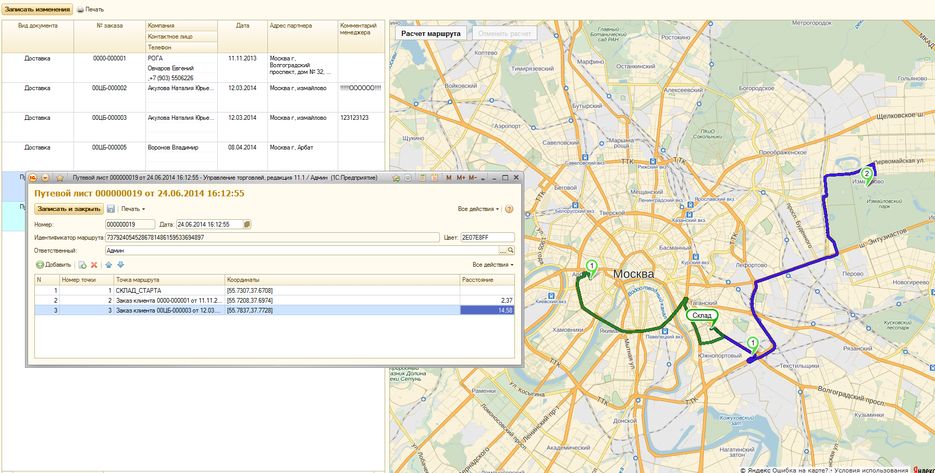The image size is (935, 473).
Task: Click the distance cell 2,37
Action: coord(487,300)
